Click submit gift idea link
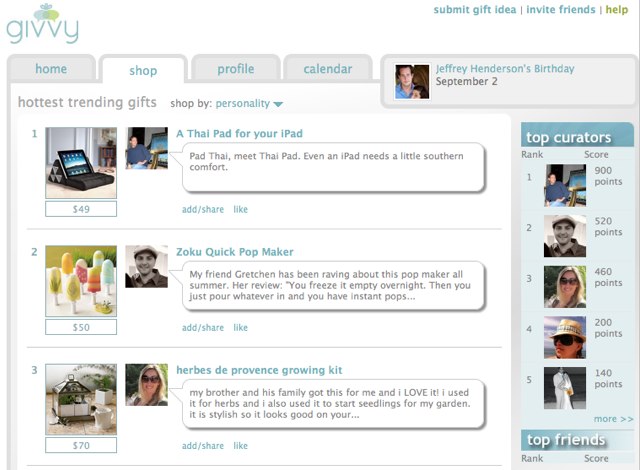Viewport: 640px width, 470px height. coord(475,9)
